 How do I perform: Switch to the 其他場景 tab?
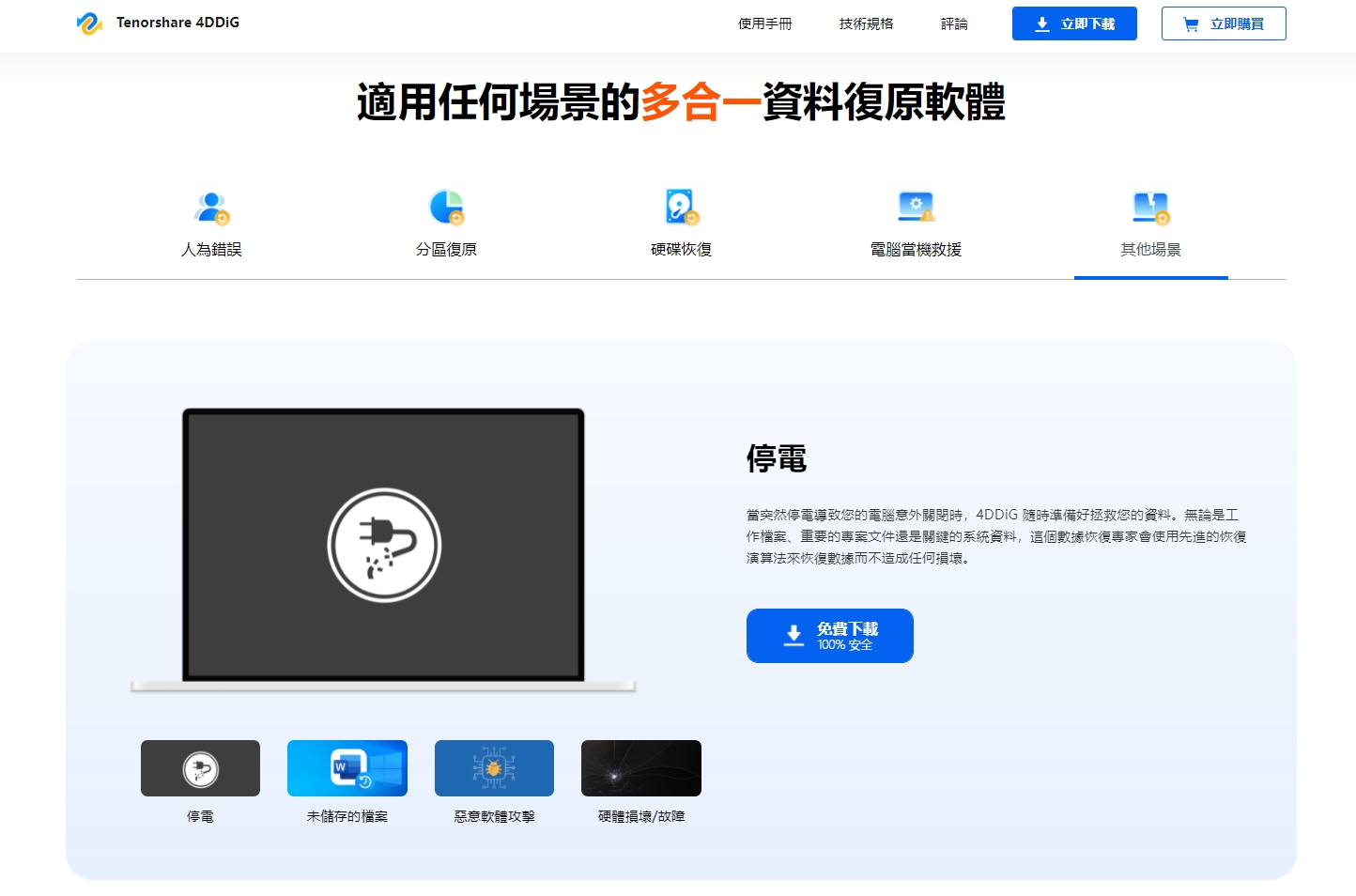click(x=1150, y=249)
